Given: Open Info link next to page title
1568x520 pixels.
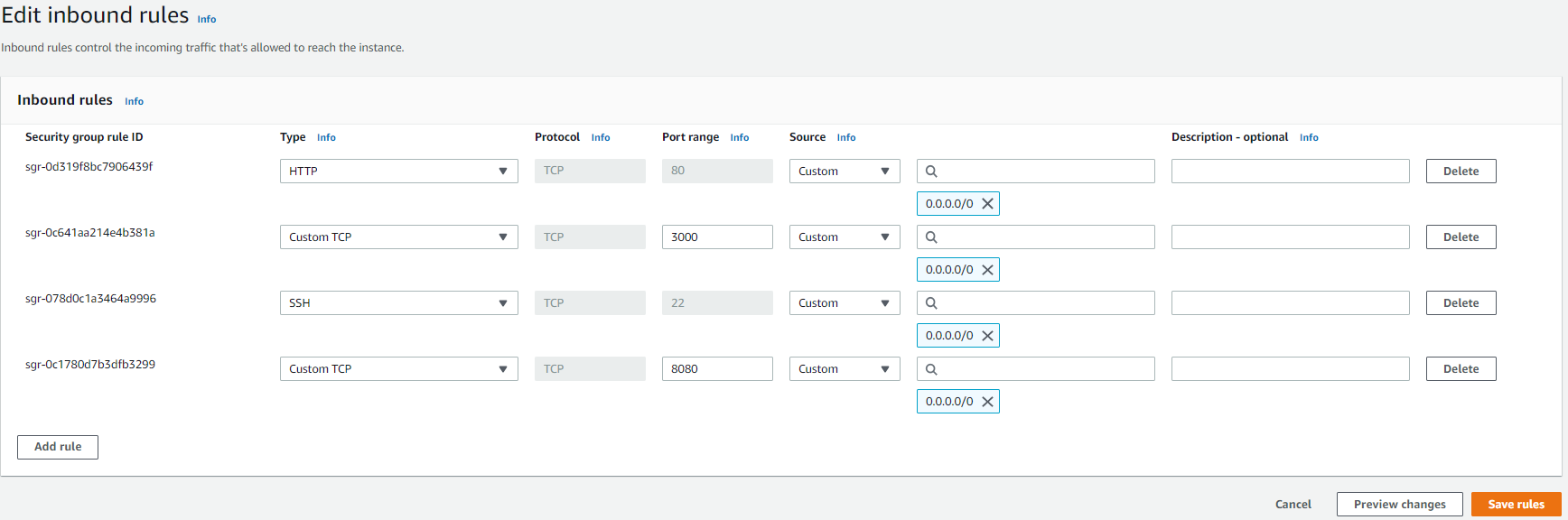Looking at the screenshot, I should (x=207, y=19).
